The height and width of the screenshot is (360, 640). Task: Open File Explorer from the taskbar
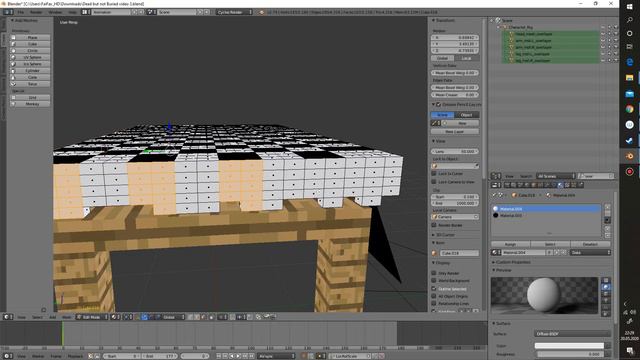click(629, 78)
